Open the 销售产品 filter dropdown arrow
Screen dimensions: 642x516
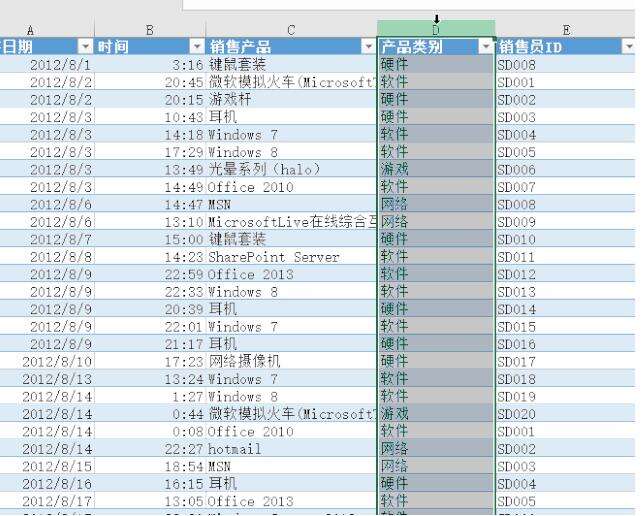(x=368, y=46)
